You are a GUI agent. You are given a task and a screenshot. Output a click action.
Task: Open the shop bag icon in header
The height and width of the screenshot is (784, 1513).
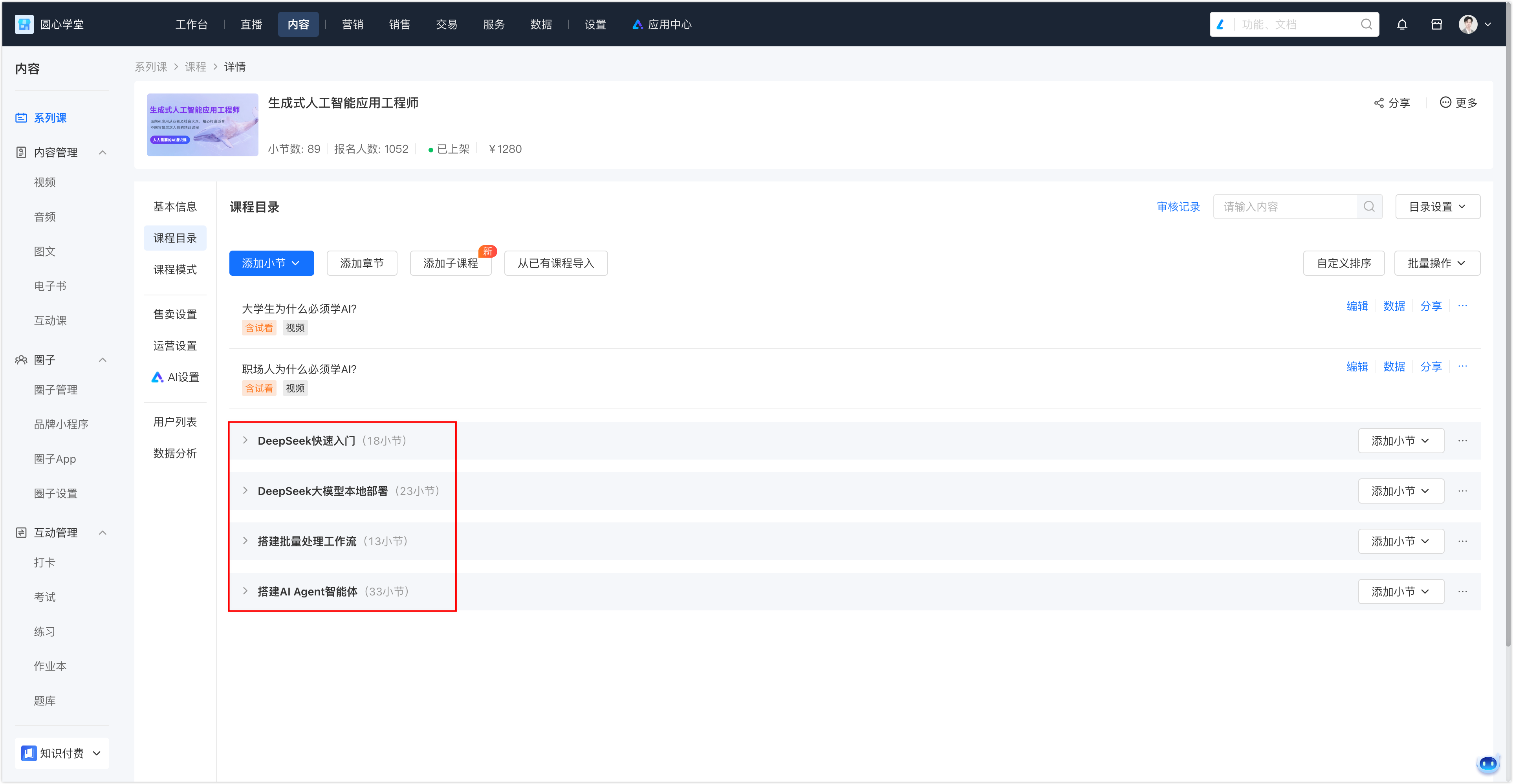tap(1436, 25)
